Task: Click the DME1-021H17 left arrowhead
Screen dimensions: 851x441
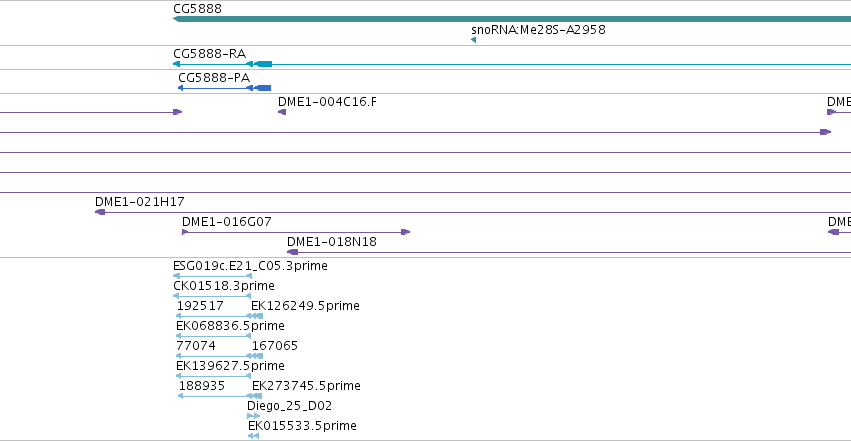Action: pyautogui.click(x=100, y=212)
